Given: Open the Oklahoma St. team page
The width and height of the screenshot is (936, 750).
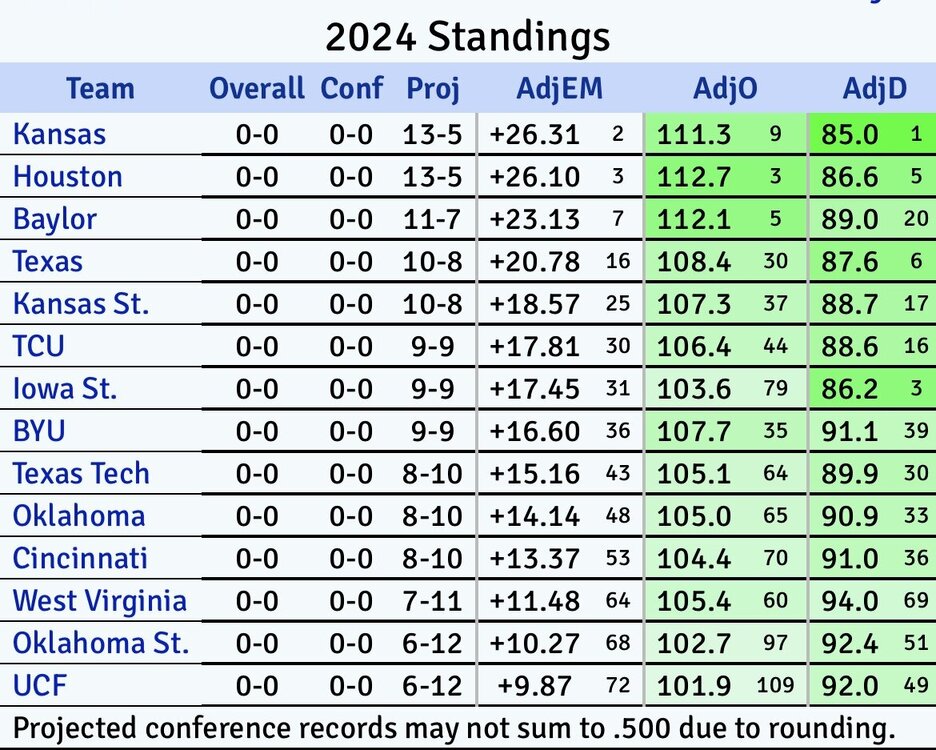Looking at the screenshot, I should tap(100, 643).
